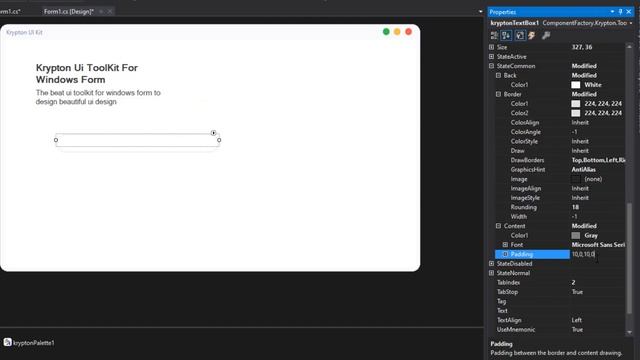Select the 'The beat ui toolkit' description label
Viewport: 640px width, 360px height.
[x=98, y=97]
